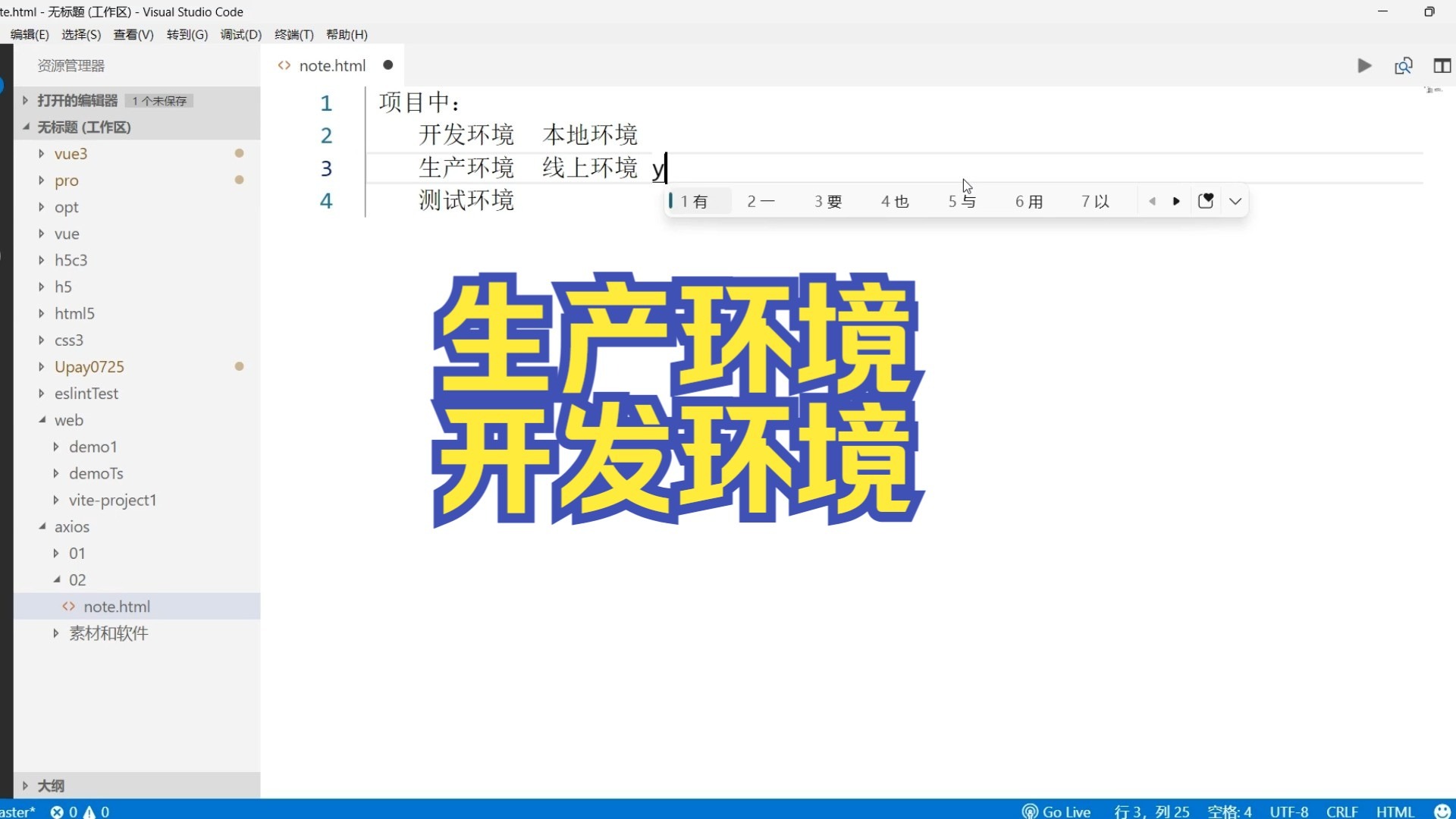Split the editor with the layout icon

[x=1442, y=66]
